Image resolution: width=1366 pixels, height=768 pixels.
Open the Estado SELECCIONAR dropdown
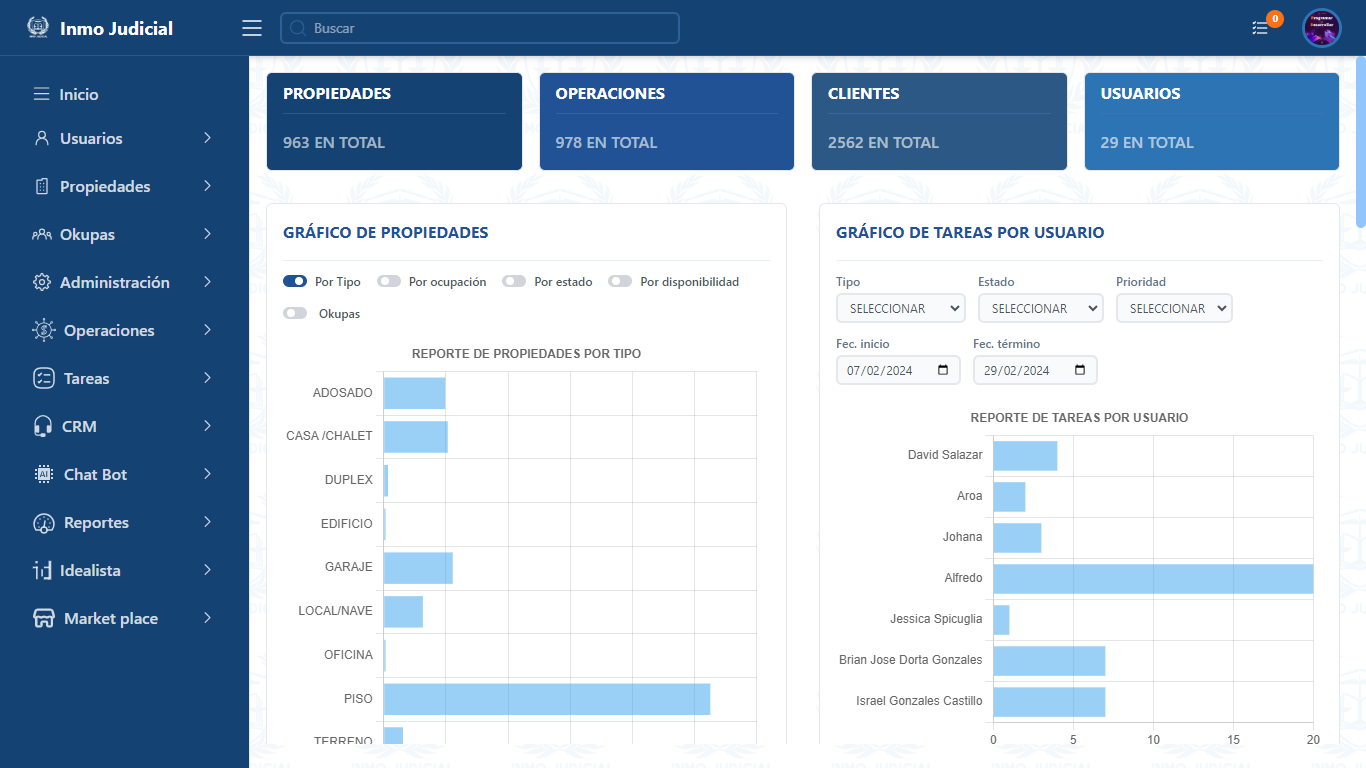click(1040, 308)
